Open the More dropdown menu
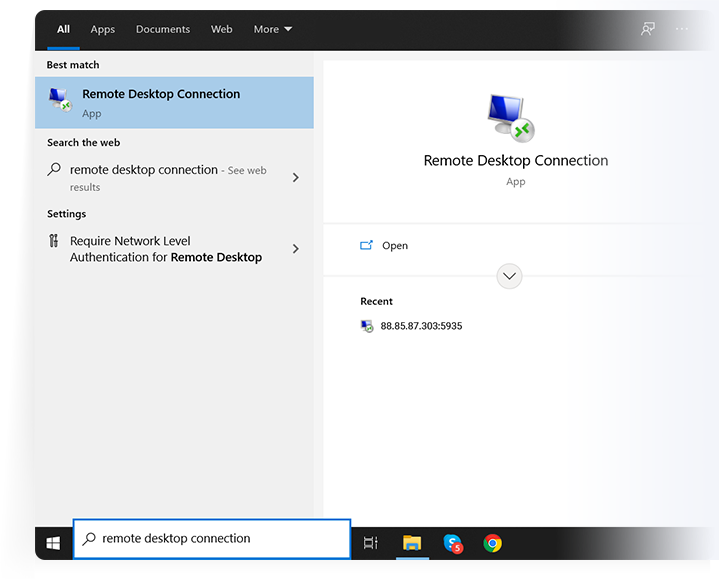Viewport: 719px width, 579px height. point(273,29)
